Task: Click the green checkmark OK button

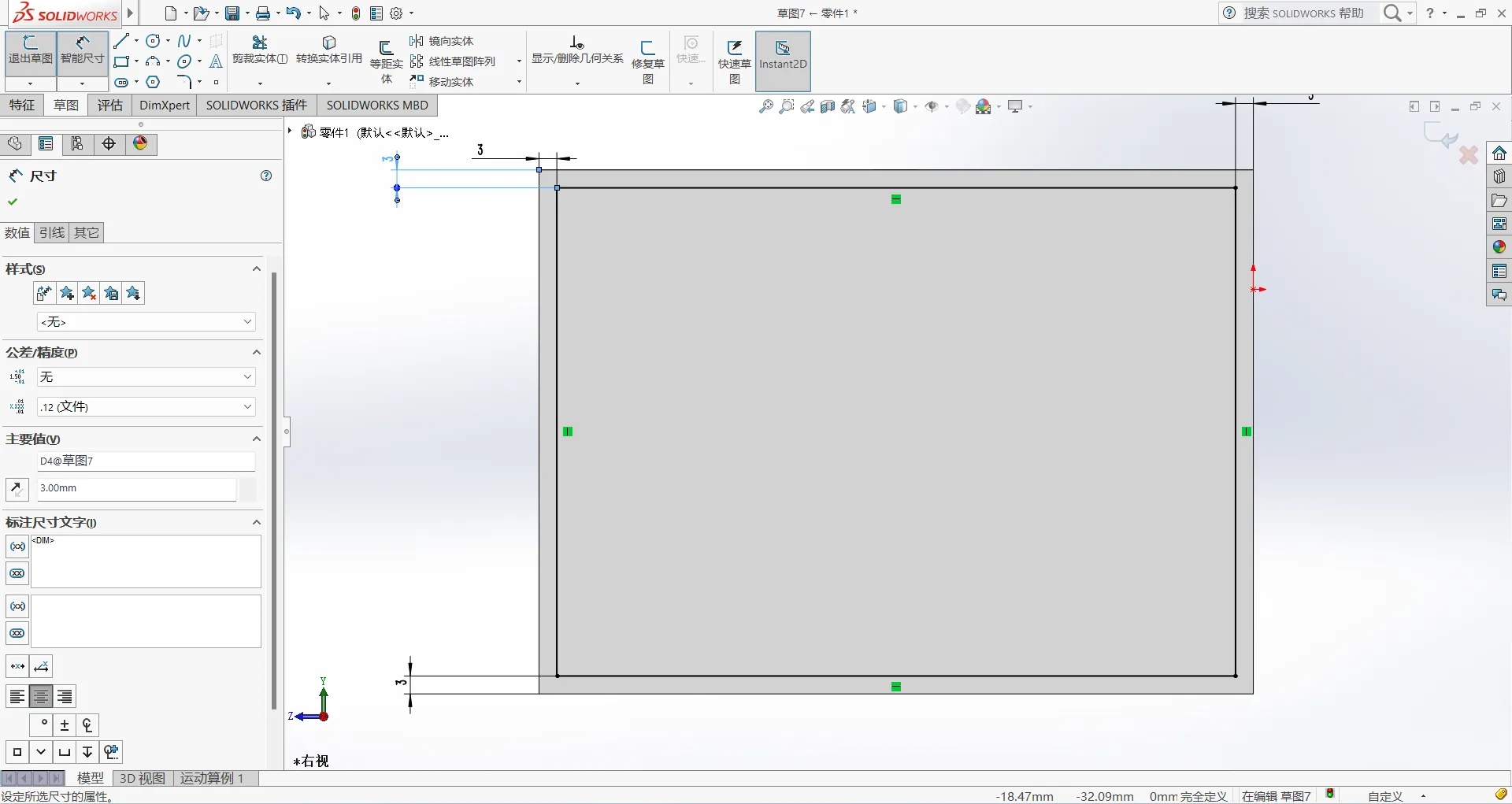Action: tap(13, 202)
